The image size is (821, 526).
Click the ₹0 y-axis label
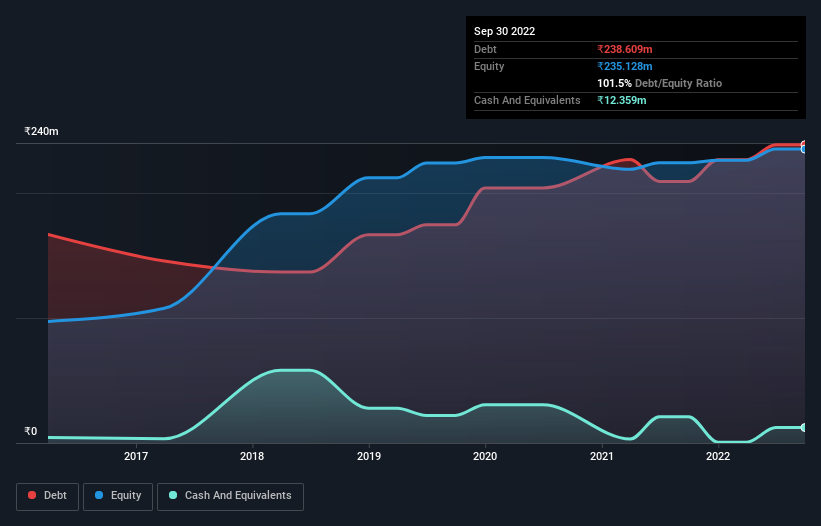[31, 431]
